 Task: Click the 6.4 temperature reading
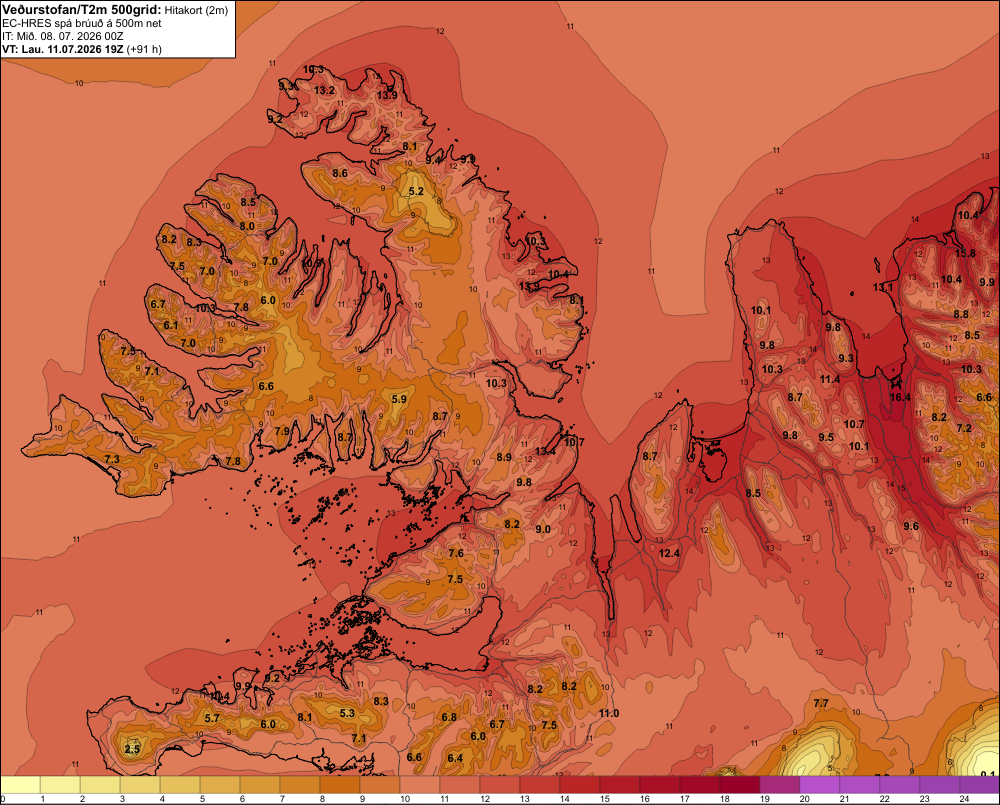pos(455,758)
